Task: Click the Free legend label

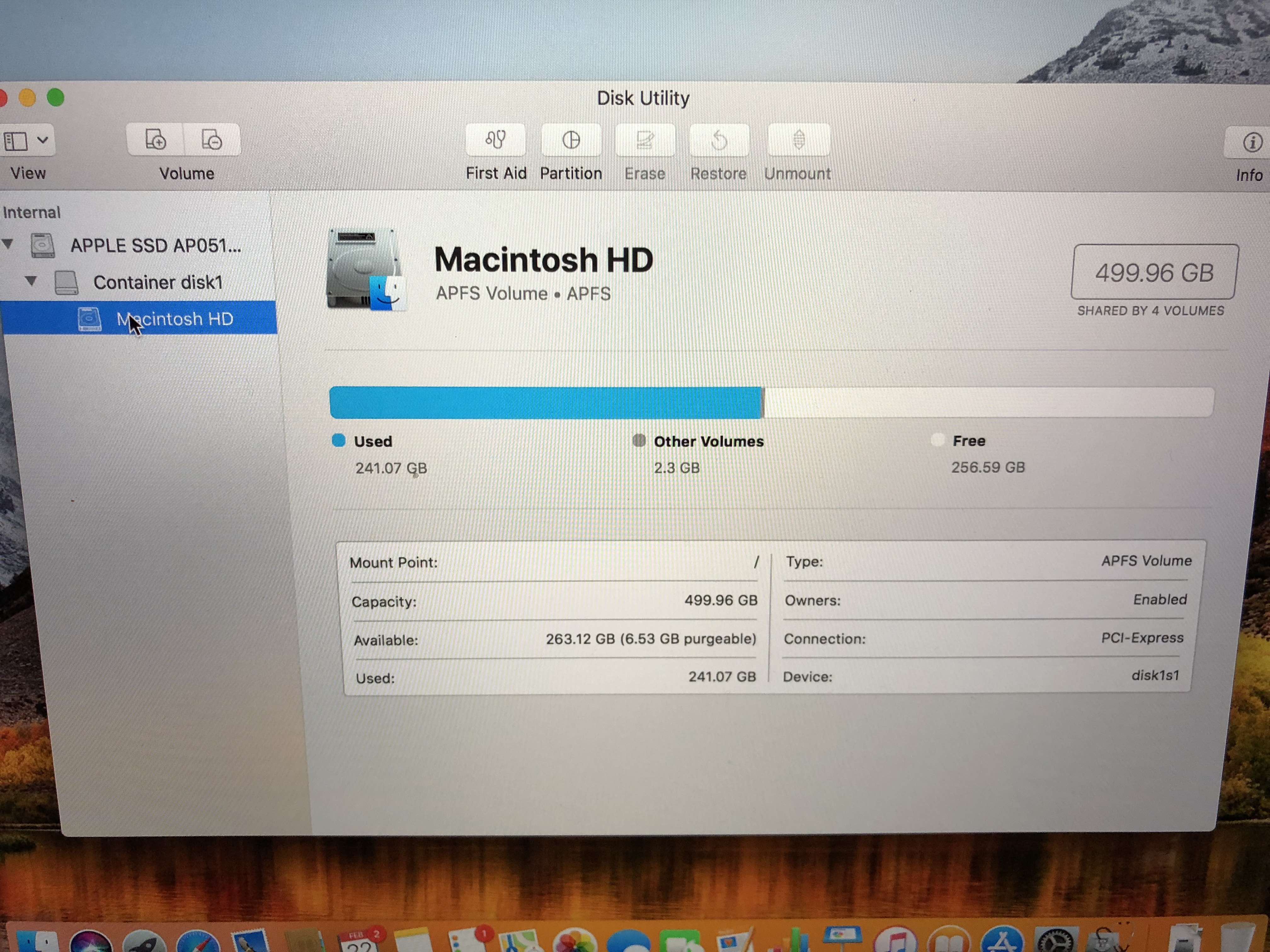Action: 969,441
